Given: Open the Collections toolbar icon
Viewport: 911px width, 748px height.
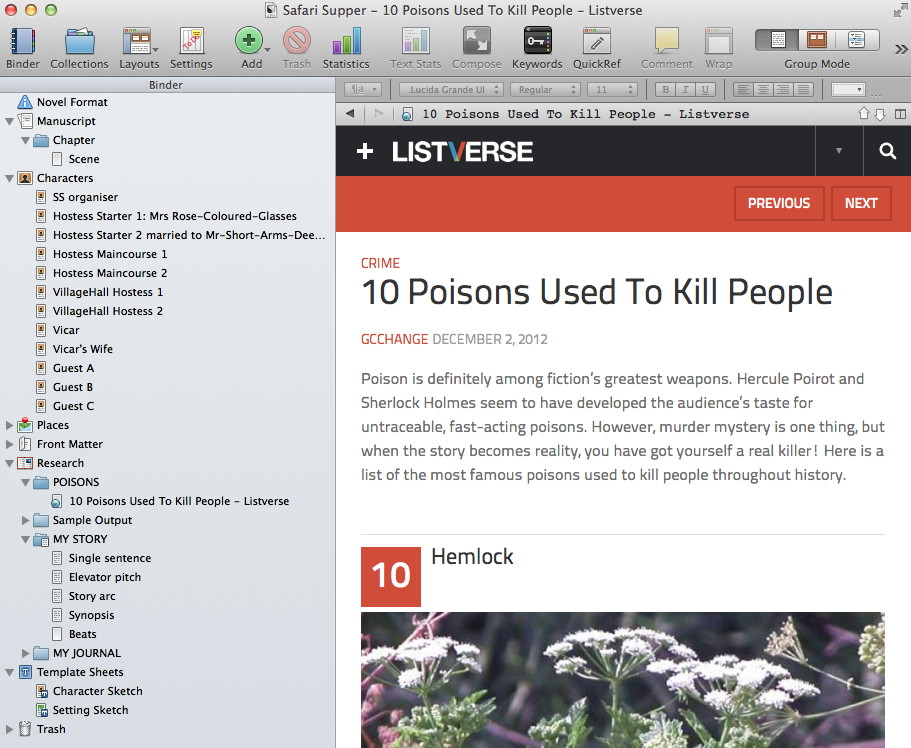Looking at the screenshot, I should pyautogui.click(x=79, y=42).
